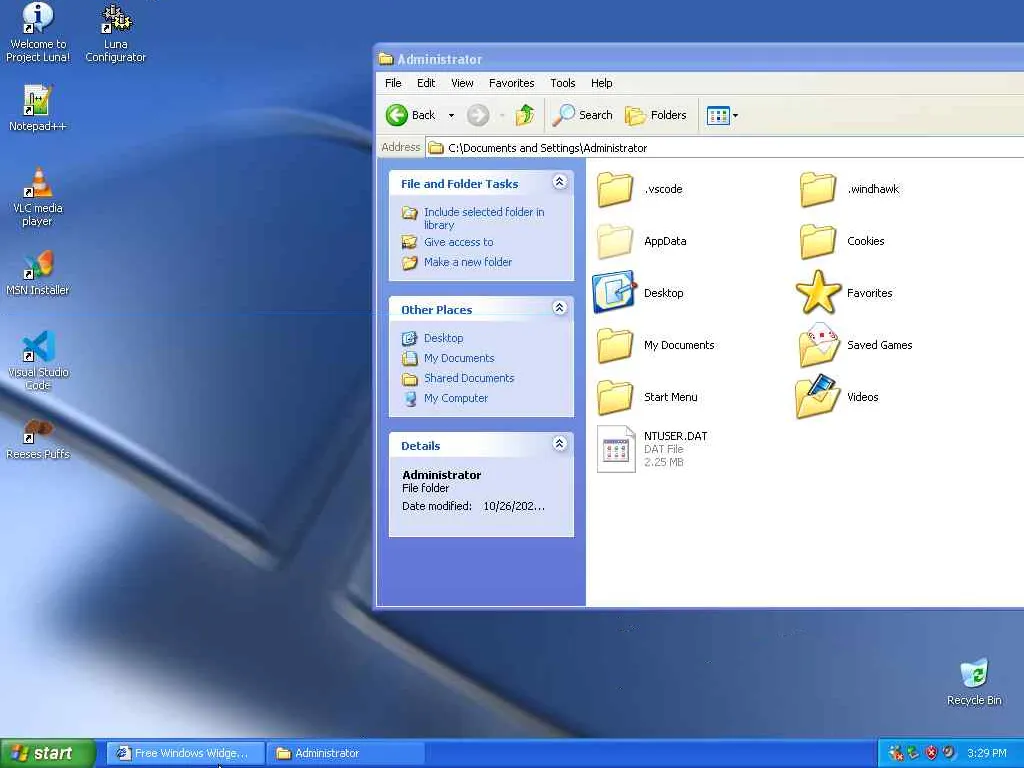This screenshot has width=1024, height=768.
Task: Open the Tools menu
Action: pyautogui.click(x=562, y=83)
